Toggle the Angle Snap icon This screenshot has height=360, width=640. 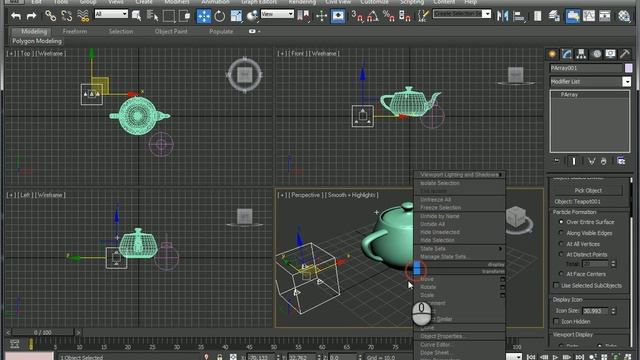[373, 16]
